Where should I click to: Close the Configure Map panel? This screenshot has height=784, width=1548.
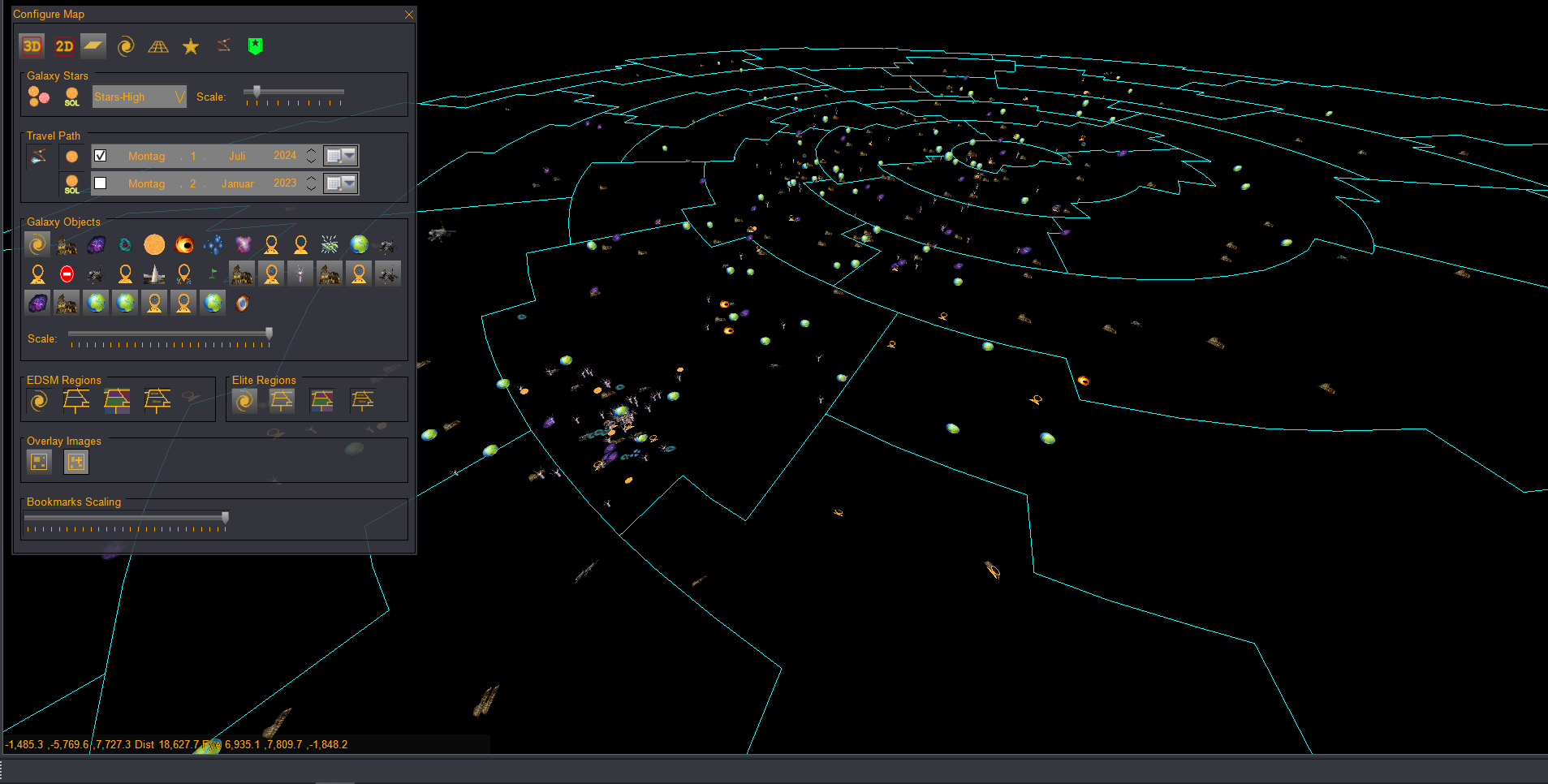[x=409, y=14]
